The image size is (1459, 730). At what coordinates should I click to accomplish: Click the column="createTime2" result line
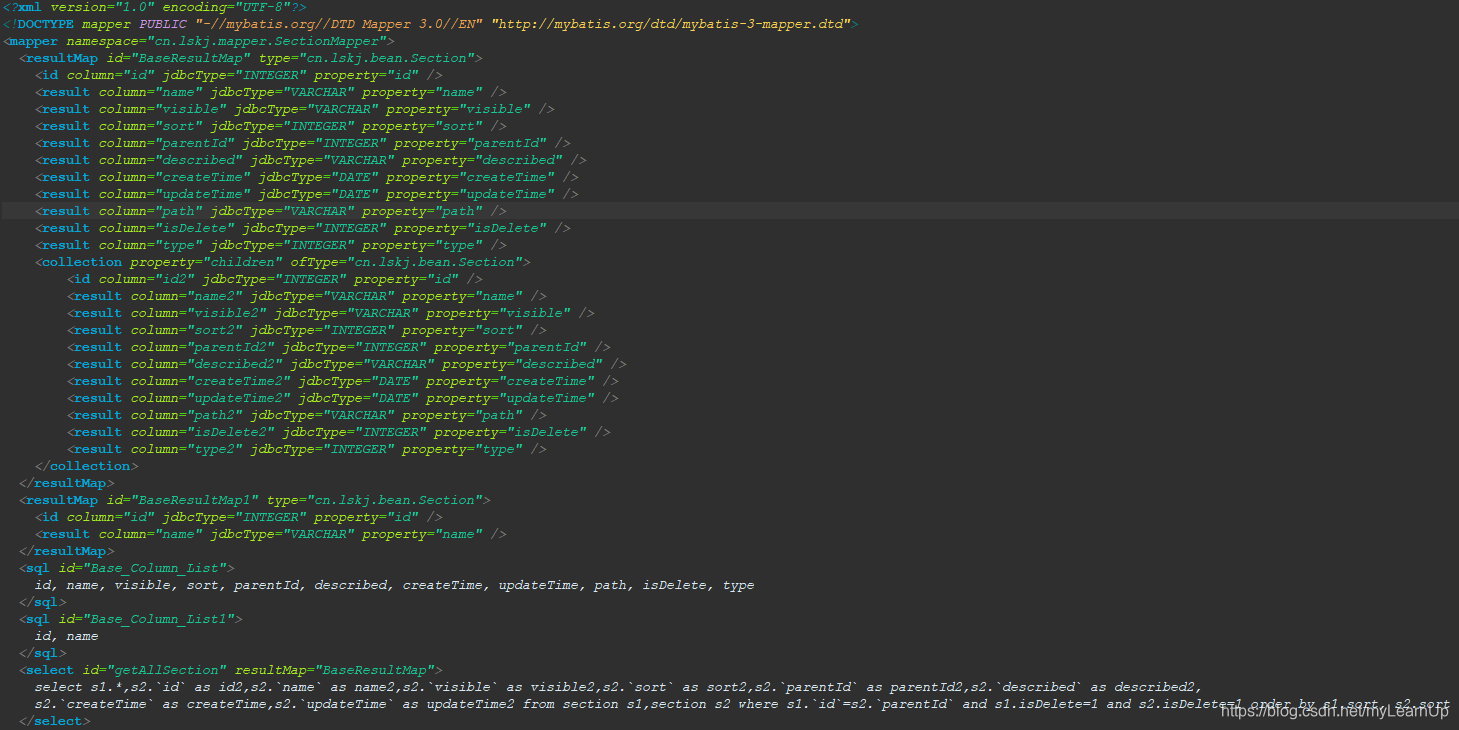pos(342,381)
